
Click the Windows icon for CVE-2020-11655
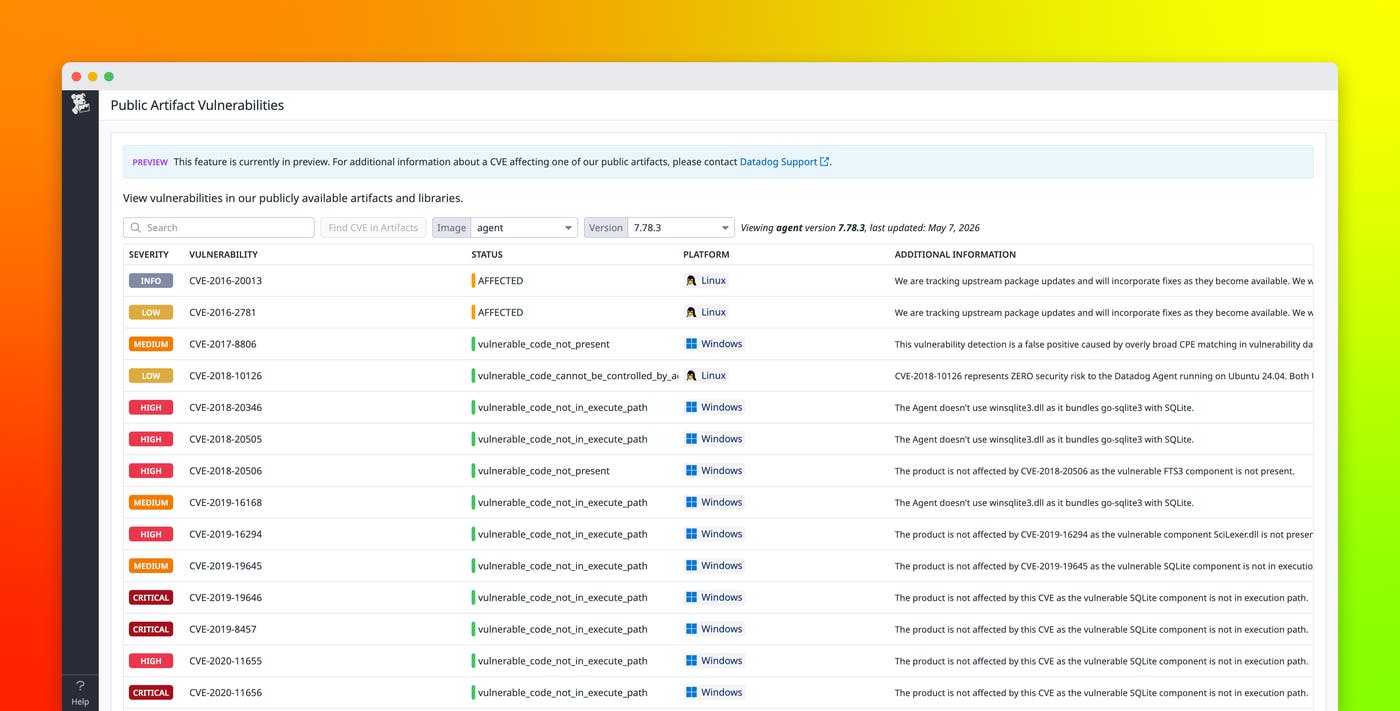(691, 661)
